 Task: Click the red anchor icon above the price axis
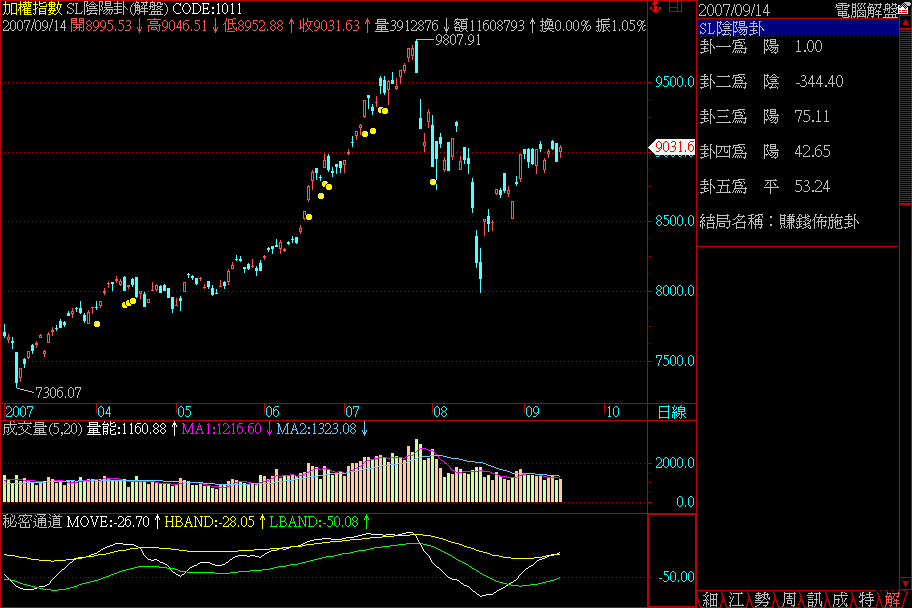coord(656,8)
